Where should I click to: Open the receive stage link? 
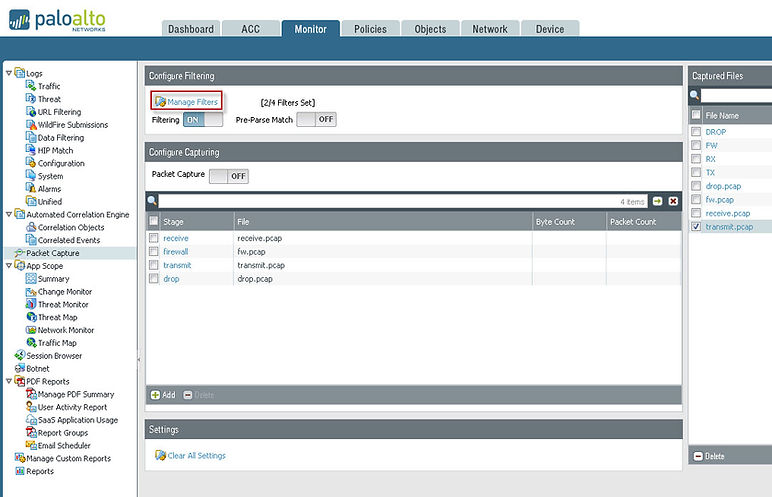[x=176, y=238]
